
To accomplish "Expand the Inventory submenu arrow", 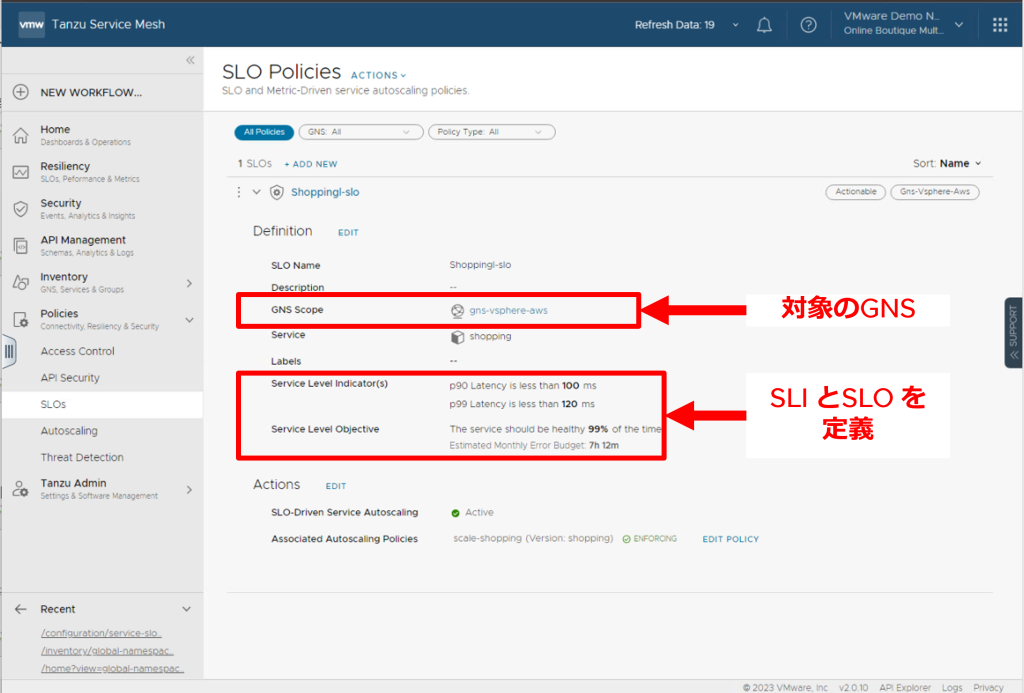I will [x=189, y=283].
